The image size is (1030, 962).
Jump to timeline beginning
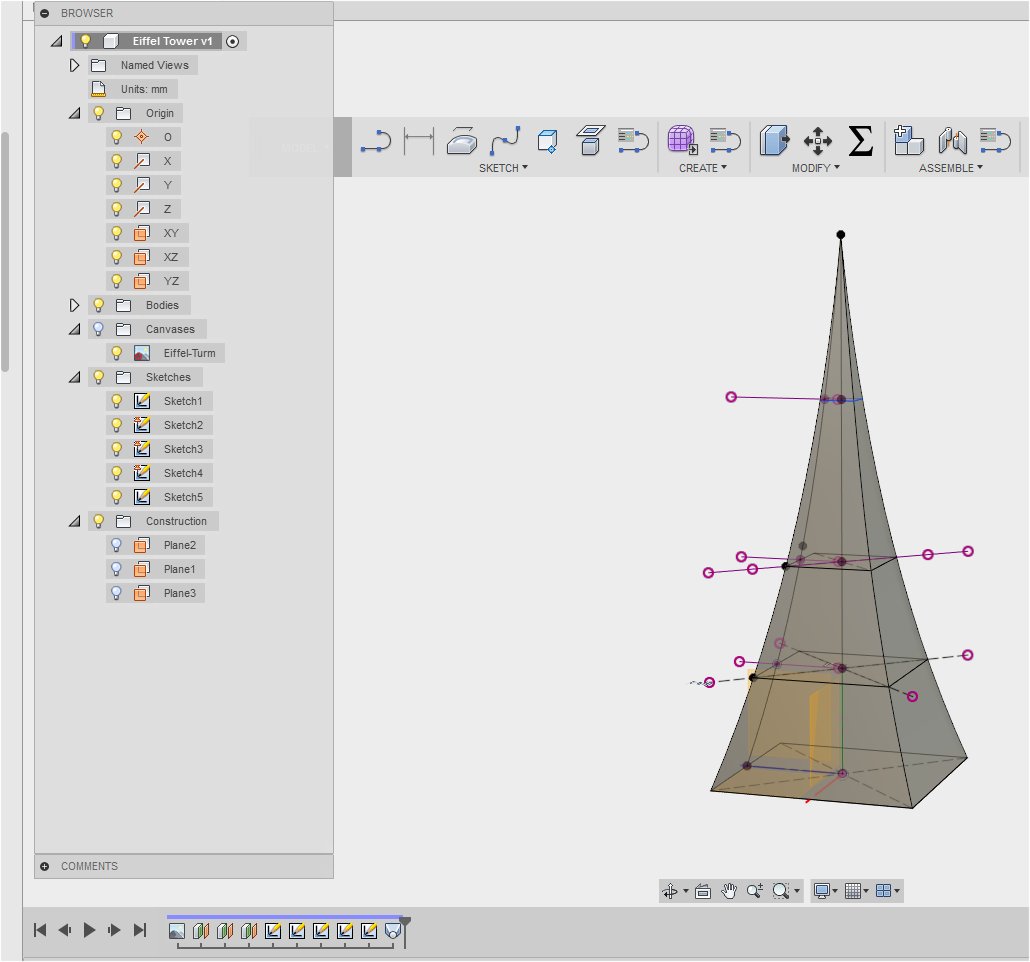(x=40, y=930)
